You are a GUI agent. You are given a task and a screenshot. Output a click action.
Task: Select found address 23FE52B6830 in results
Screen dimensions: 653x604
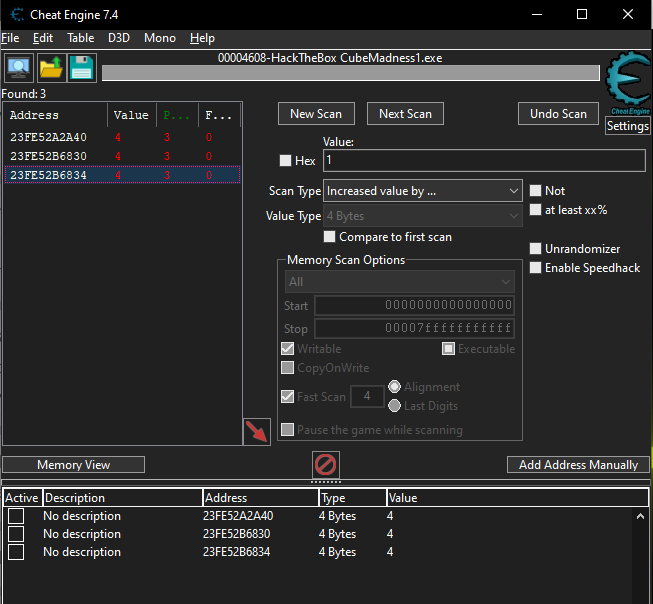[x=122, y=156]
